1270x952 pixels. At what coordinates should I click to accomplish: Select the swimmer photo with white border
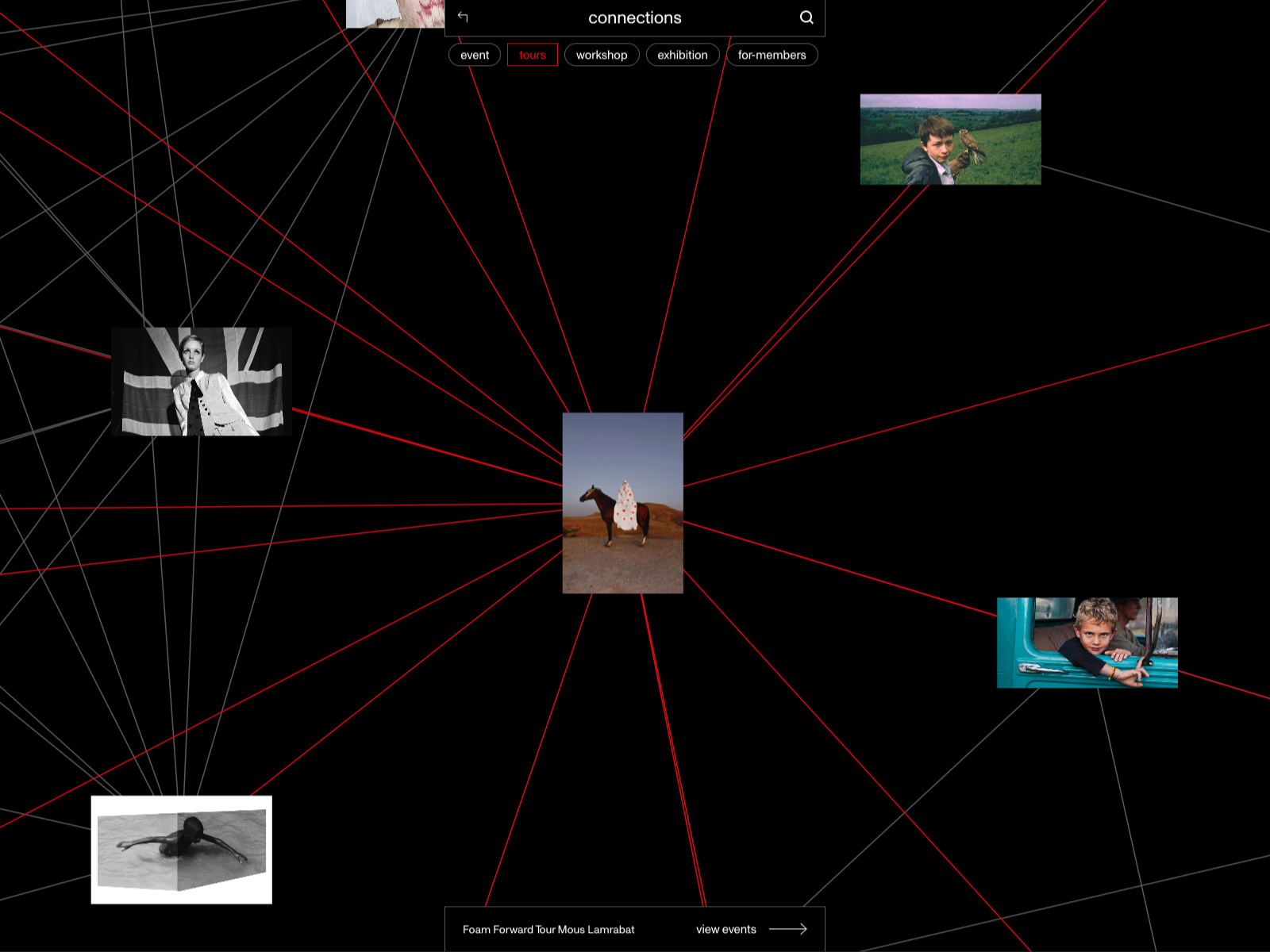tap(182, 850)
